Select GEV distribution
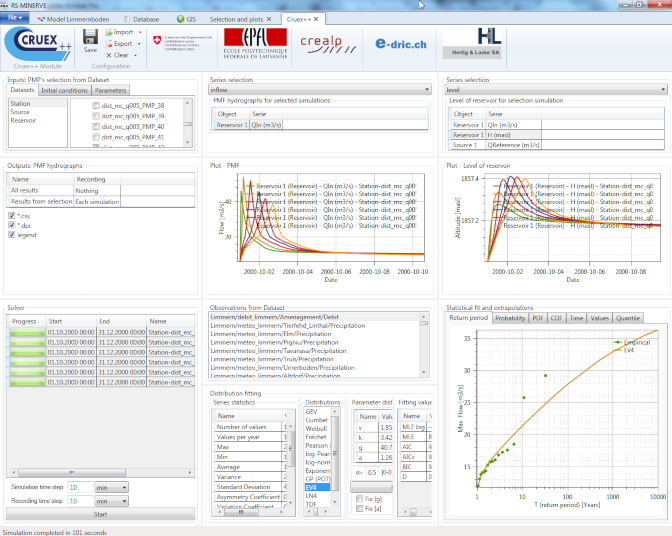The height and width of the screenshot is (536, 672). (312, 412)
